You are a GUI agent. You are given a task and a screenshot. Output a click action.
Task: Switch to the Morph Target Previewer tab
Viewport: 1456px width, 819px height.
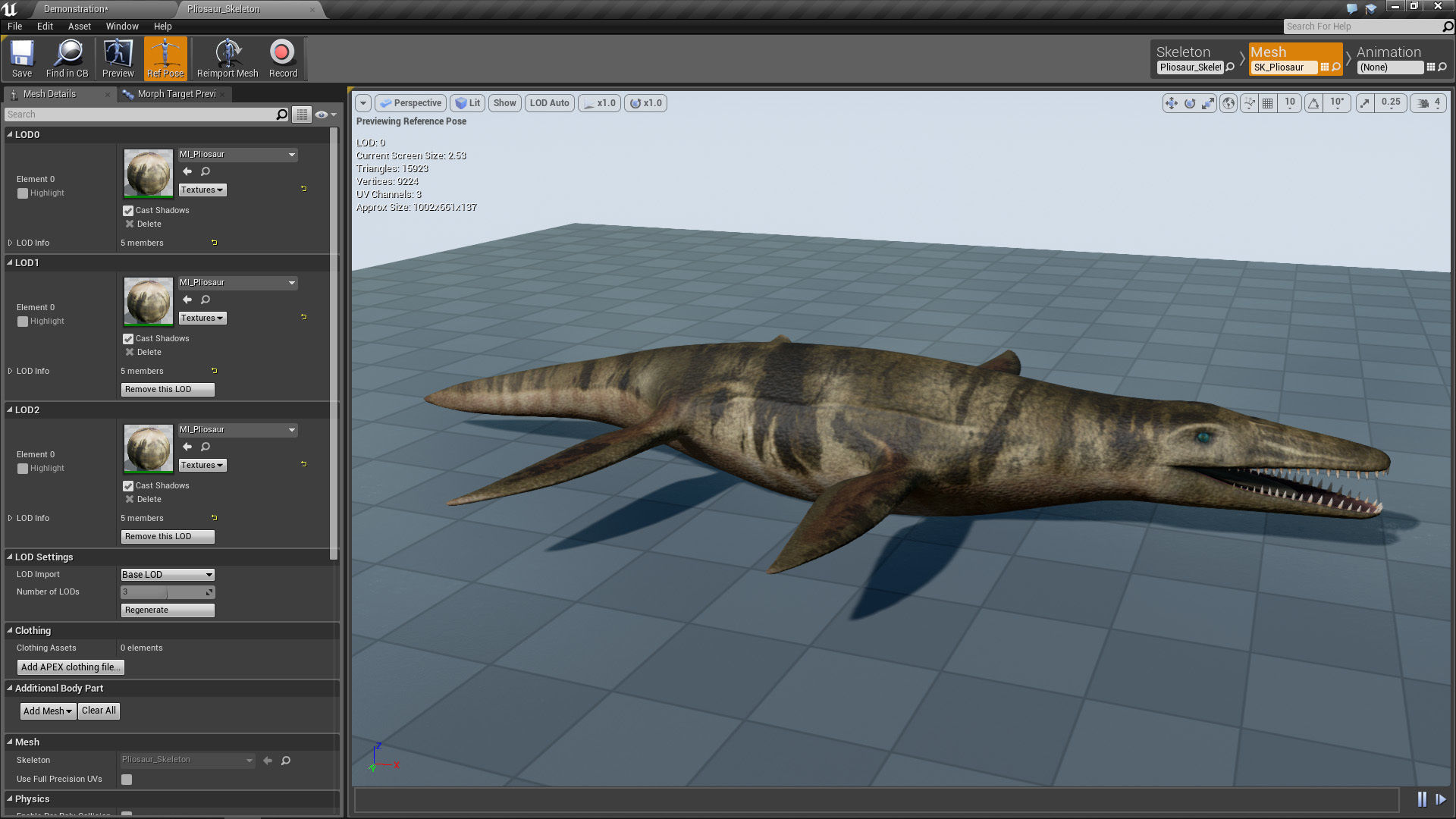(x=176, y=94)
